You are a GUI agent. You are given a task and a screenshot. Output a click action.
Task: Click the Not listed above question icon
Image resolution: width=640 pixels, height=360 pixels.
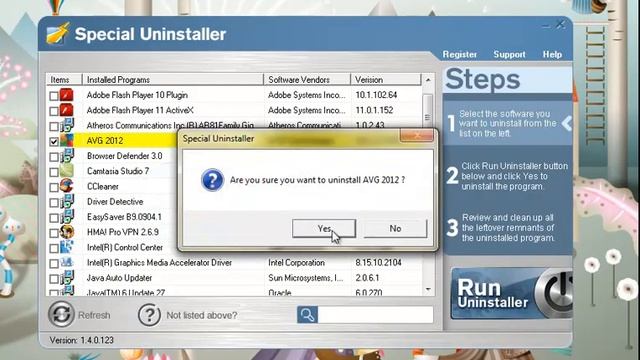149,315
